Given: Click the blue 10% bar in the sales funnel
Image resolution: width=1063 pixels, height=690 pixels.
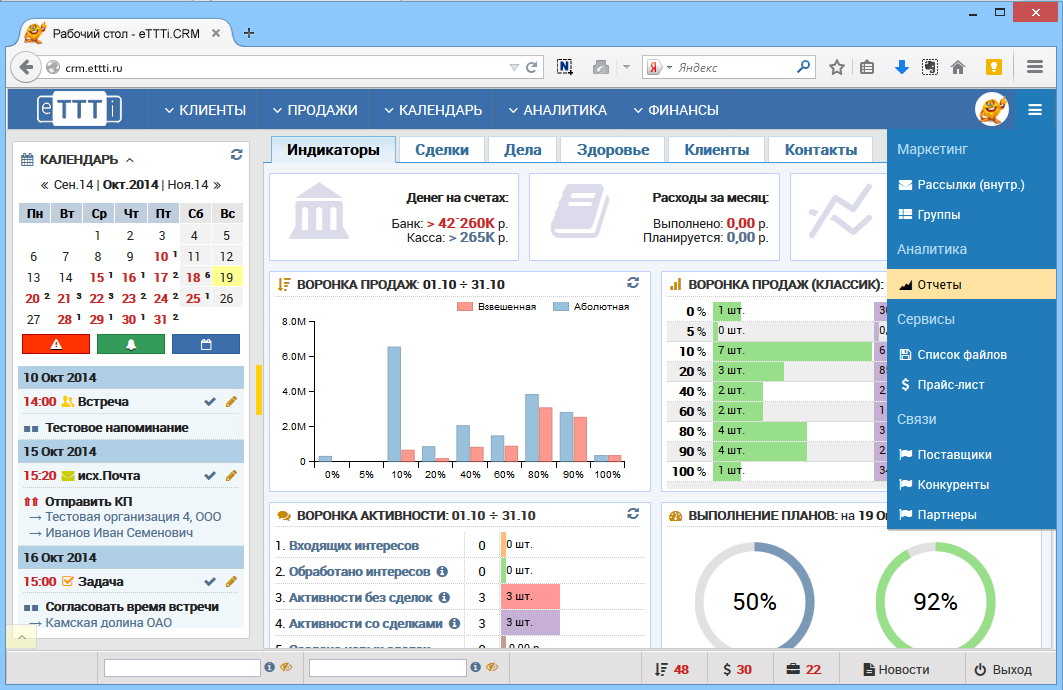Looking at the screenshot, I should click(x=394, y=404).
